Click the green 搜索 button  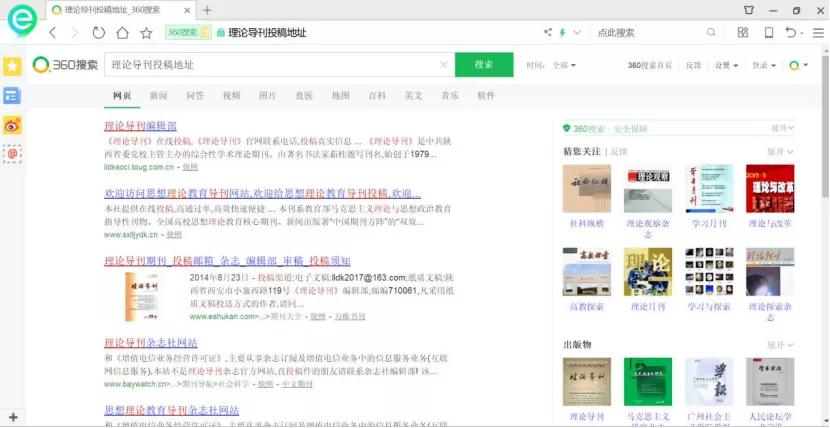point(484,65)
